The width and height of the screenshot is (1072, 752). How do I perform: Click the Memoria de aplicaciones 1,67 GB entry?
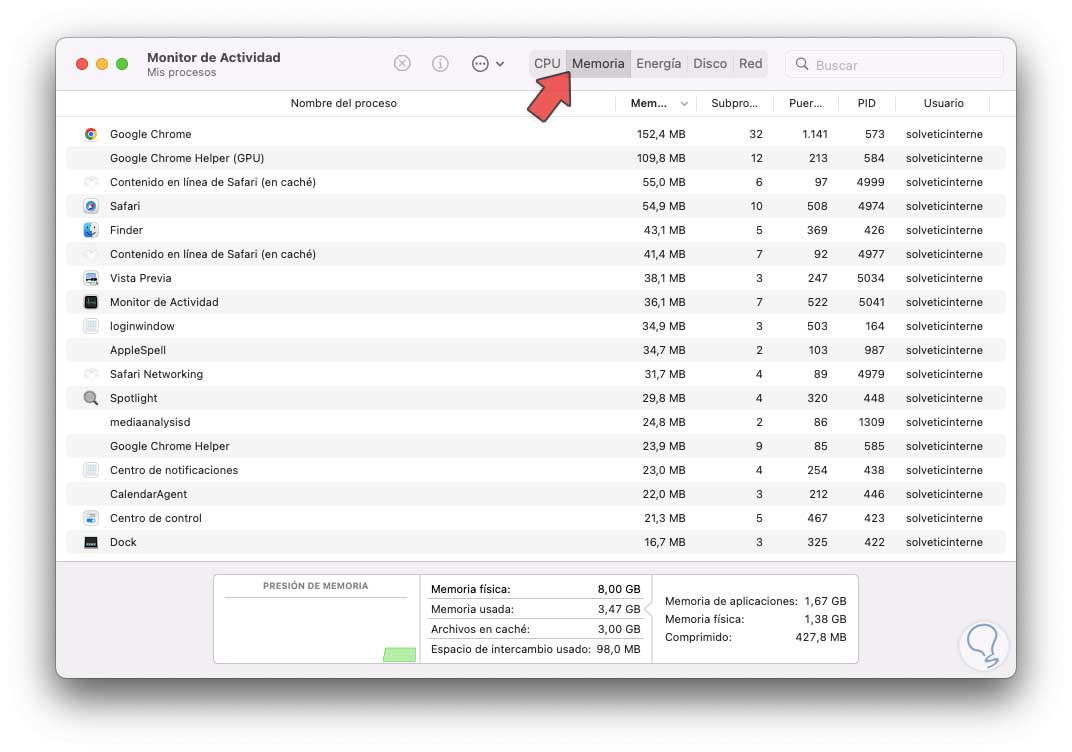[755, 601]
